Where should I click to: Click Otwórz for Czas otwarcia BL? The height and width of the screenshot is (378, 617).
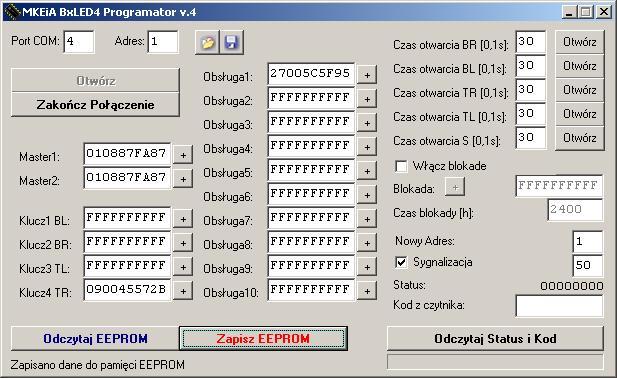(580, 66)
